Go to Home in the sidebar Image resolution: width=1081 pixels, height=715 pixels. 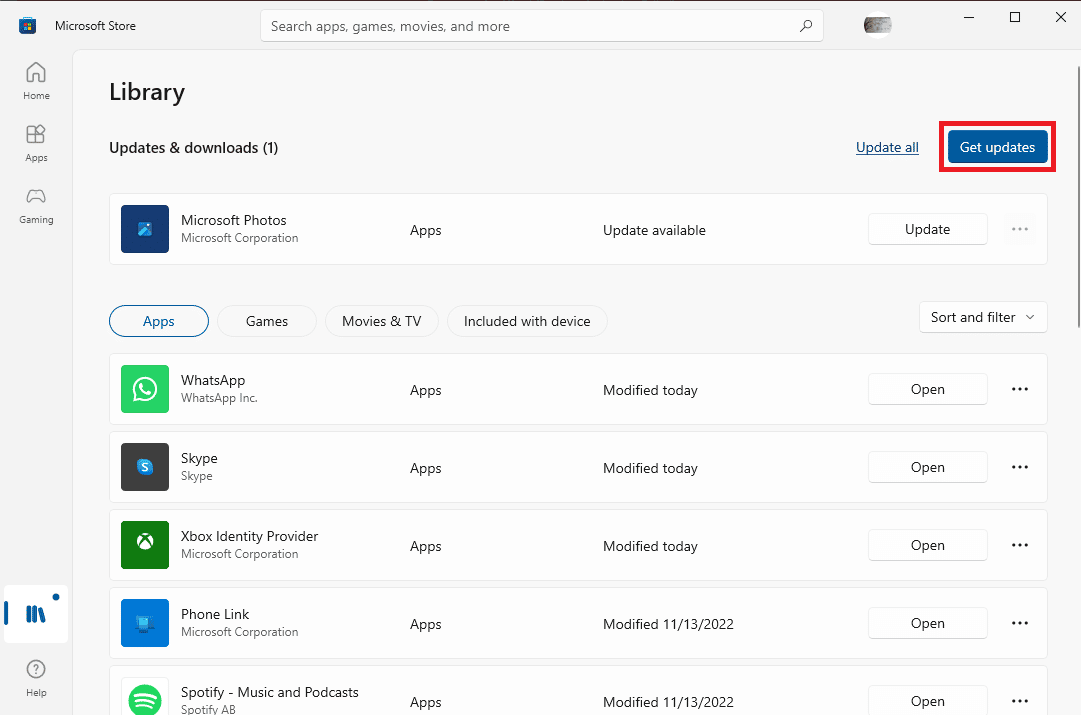click(36, 80)
